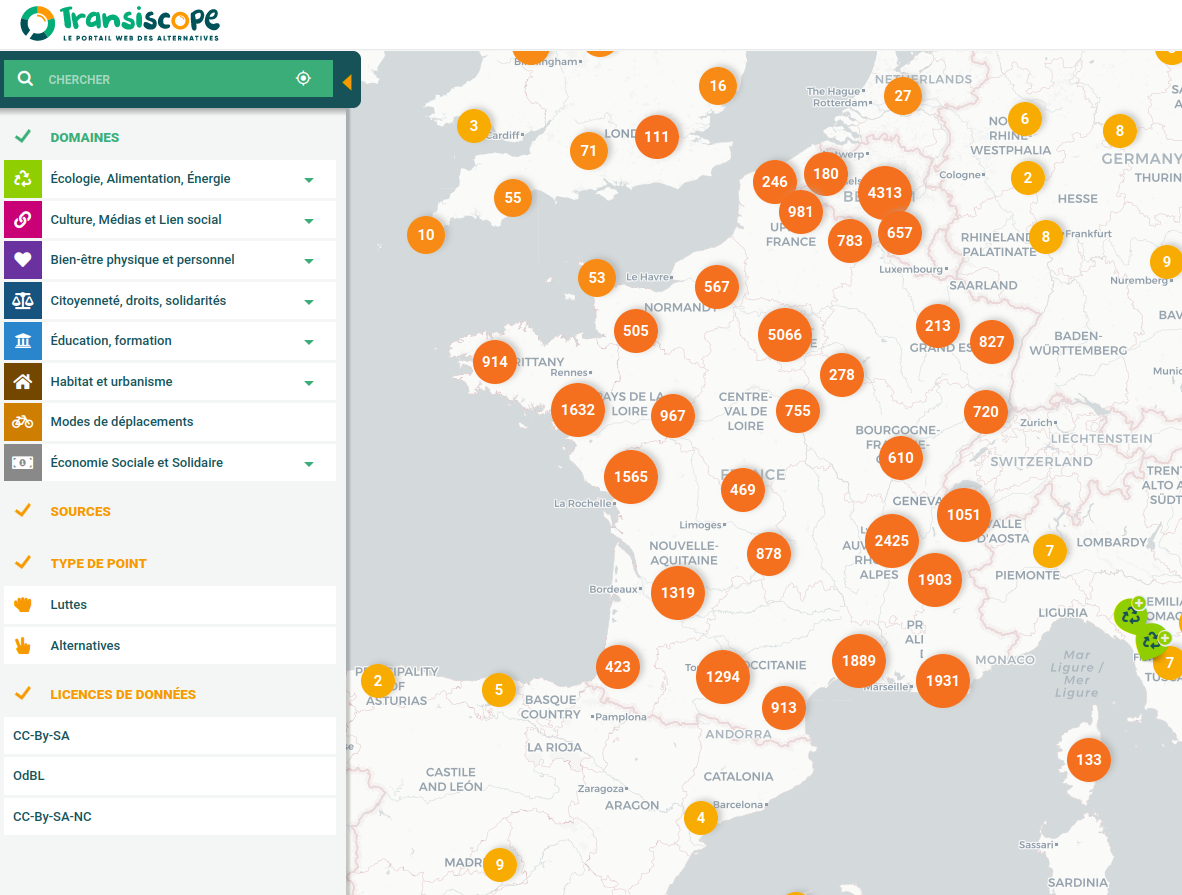Select the Luttes point type

click(x=68, y=605)
